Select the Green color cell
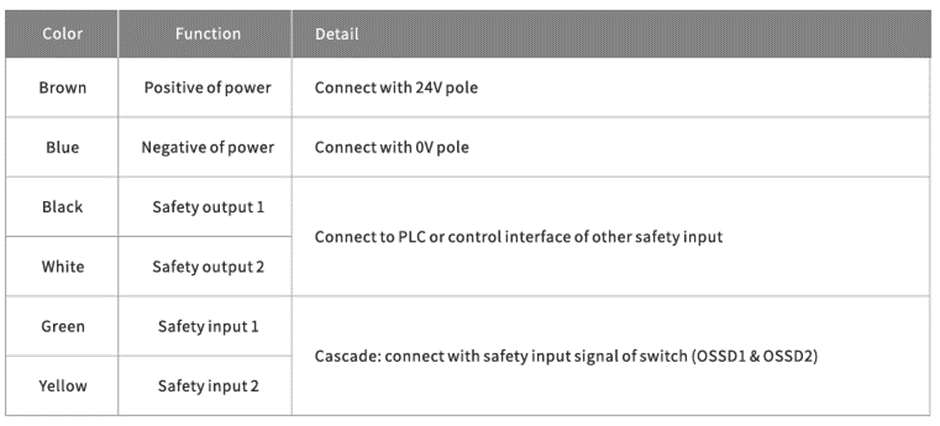This screenshot has width=940, height=426. click(x=62, y=326)
